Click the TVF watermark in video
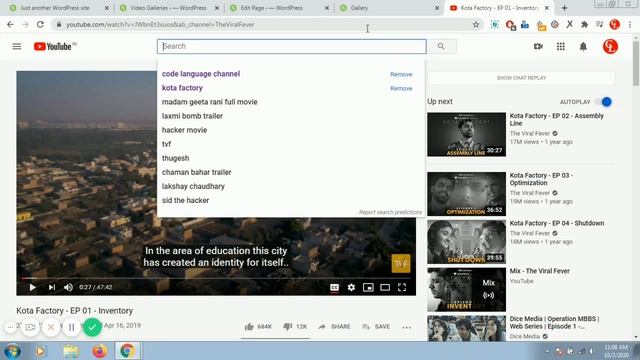This screenshot has width=640, height=360. click(x=401, y=263)
